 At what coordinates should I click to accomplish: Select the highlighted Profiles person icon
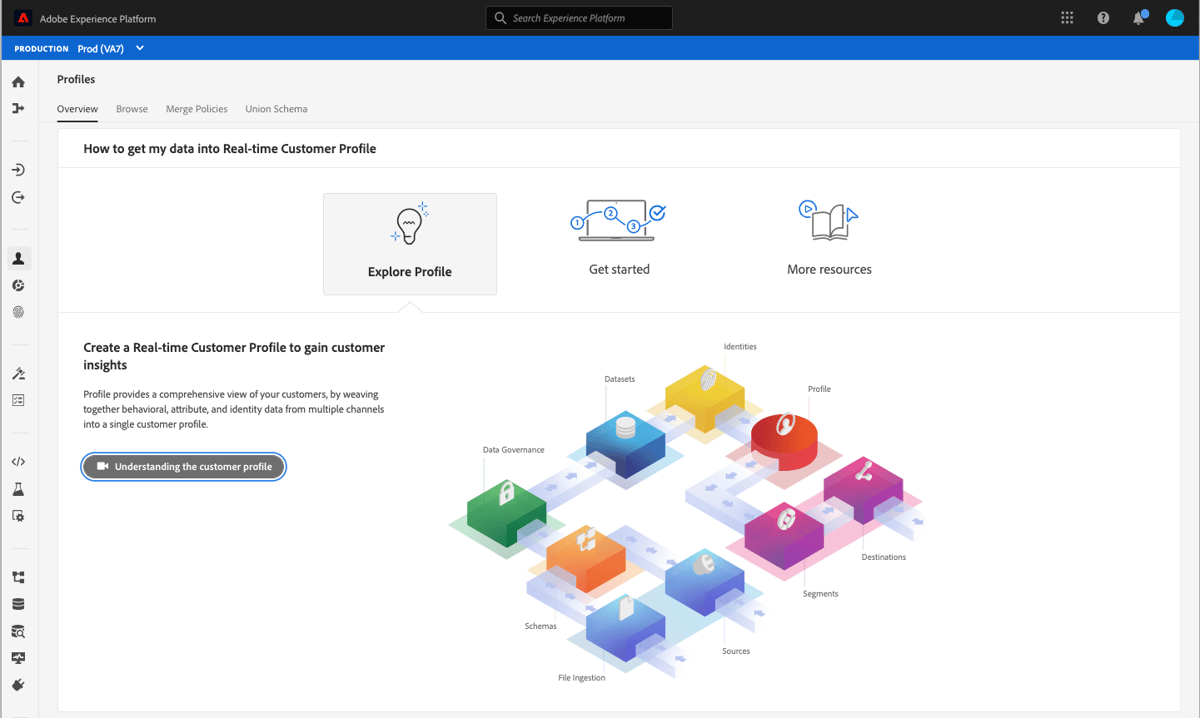click(18, 258)
